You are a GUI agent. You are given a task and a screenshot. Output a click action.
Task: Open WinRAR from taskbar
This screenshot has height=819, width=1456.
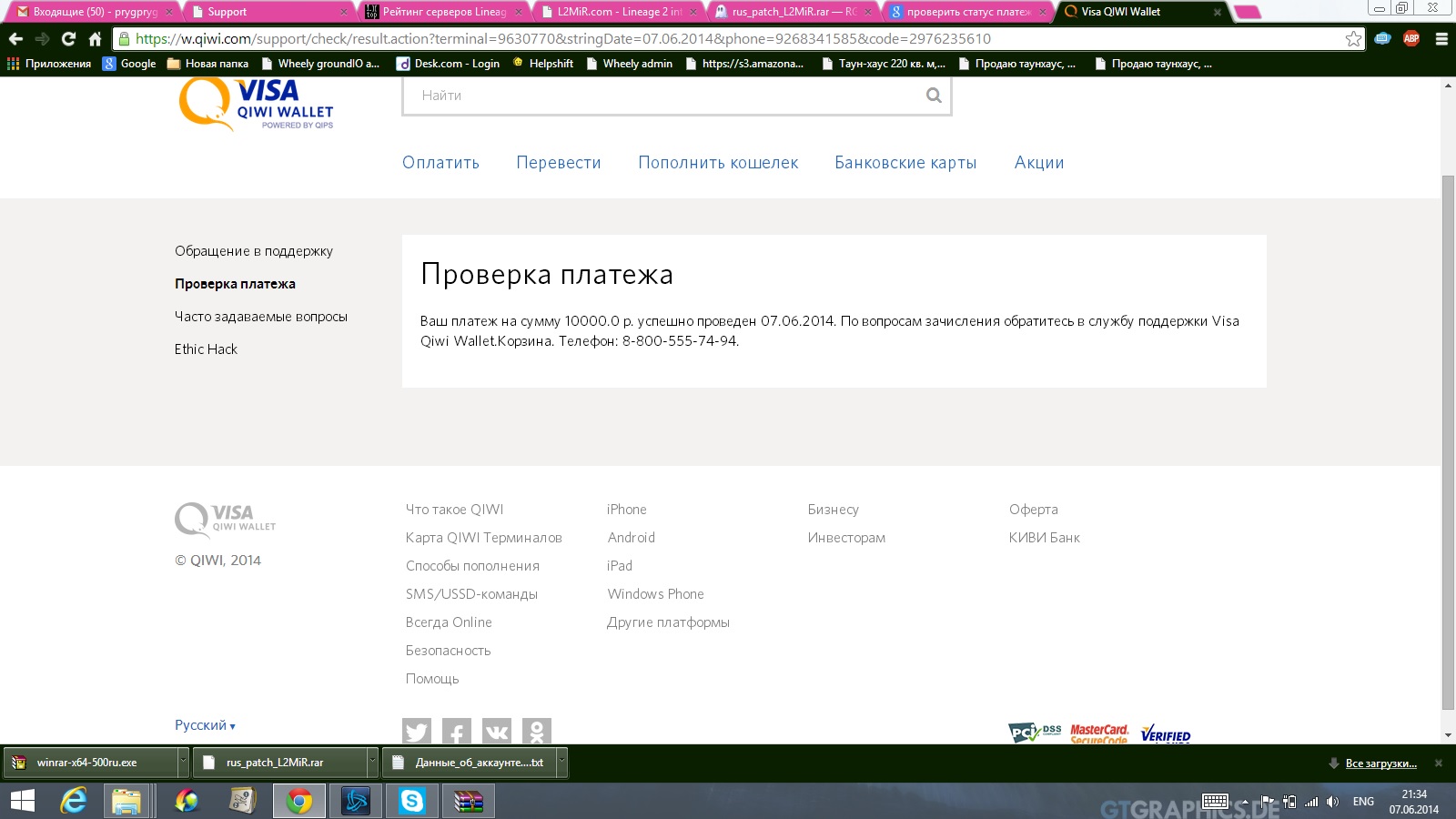pyautogui.click(x=469, y=801)
